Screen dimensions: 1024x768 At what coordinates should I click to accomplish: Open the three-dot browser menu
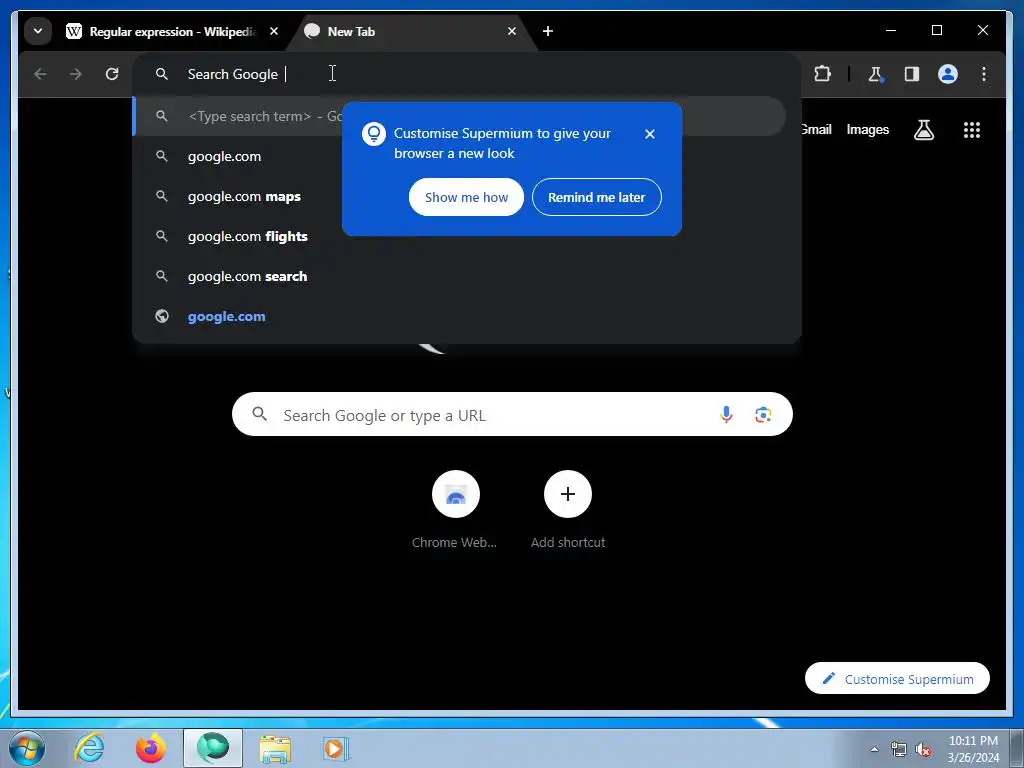[x=984, y=74]
